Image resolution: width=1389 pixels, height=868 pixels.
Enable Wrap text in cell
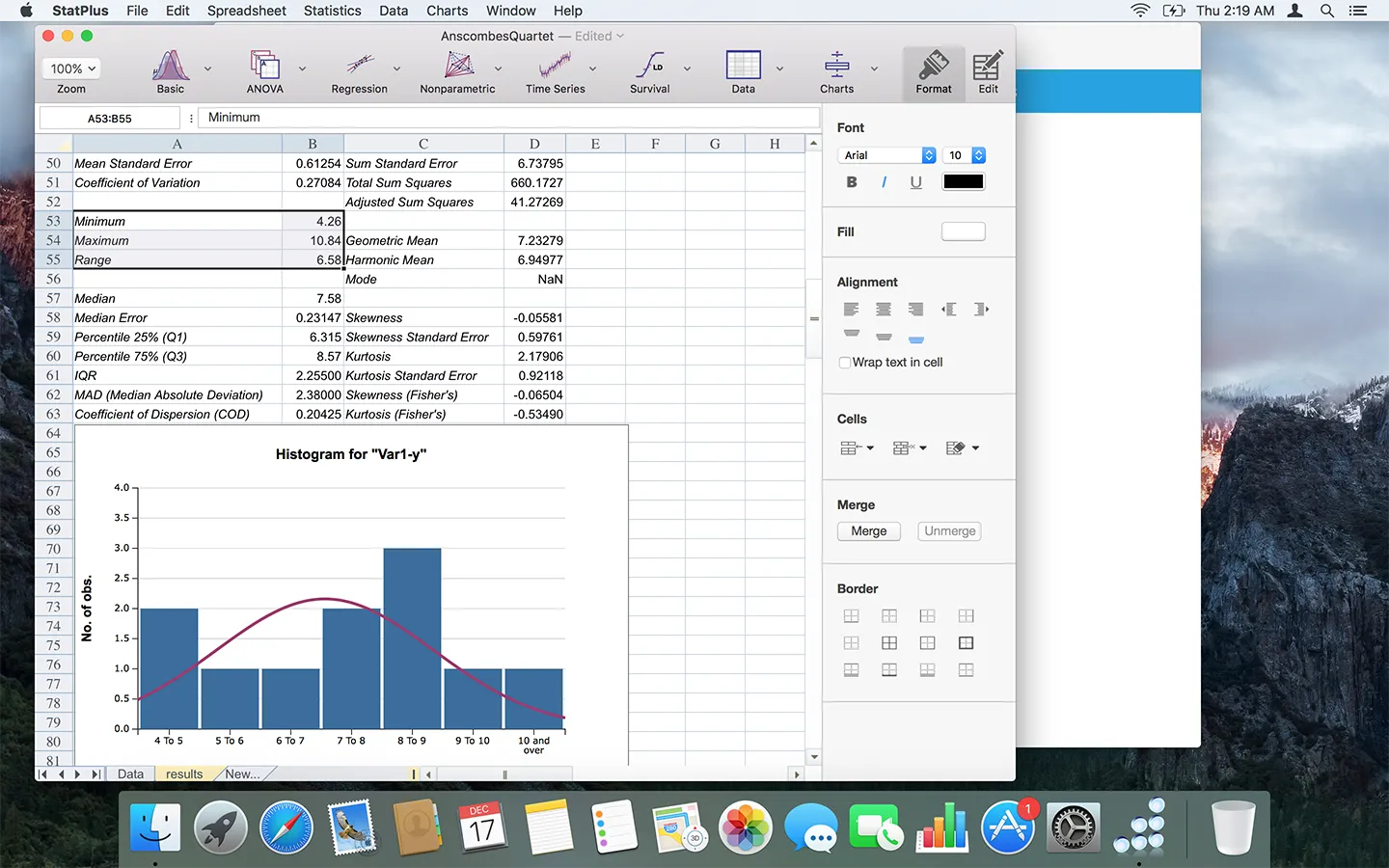click(845, 363)
